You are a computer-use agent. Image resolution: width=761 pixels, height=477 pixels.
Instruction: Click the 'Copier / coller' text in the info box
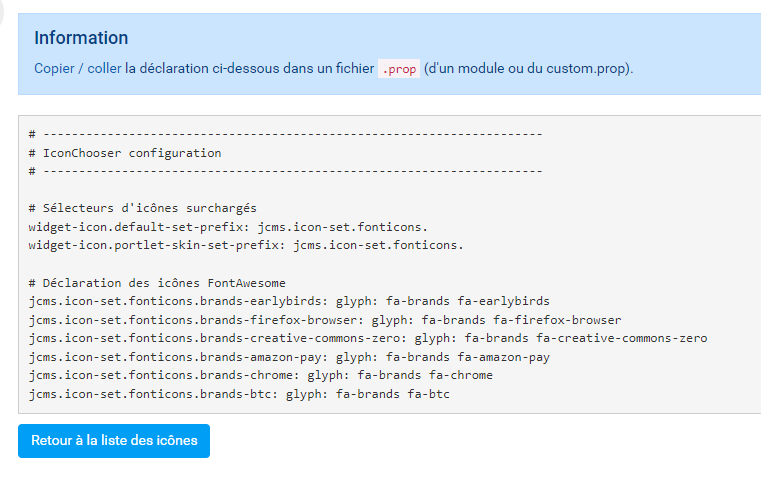click(78, 68)
